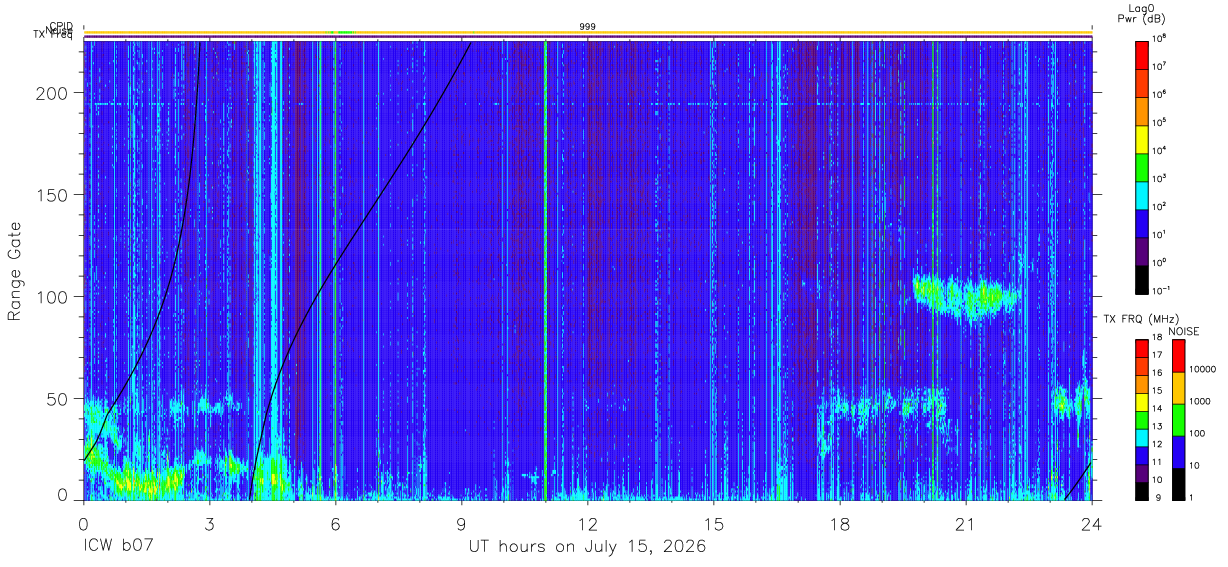
Task: Click the black segment of the NOISE colorbar
Action: click(1178, 482)
